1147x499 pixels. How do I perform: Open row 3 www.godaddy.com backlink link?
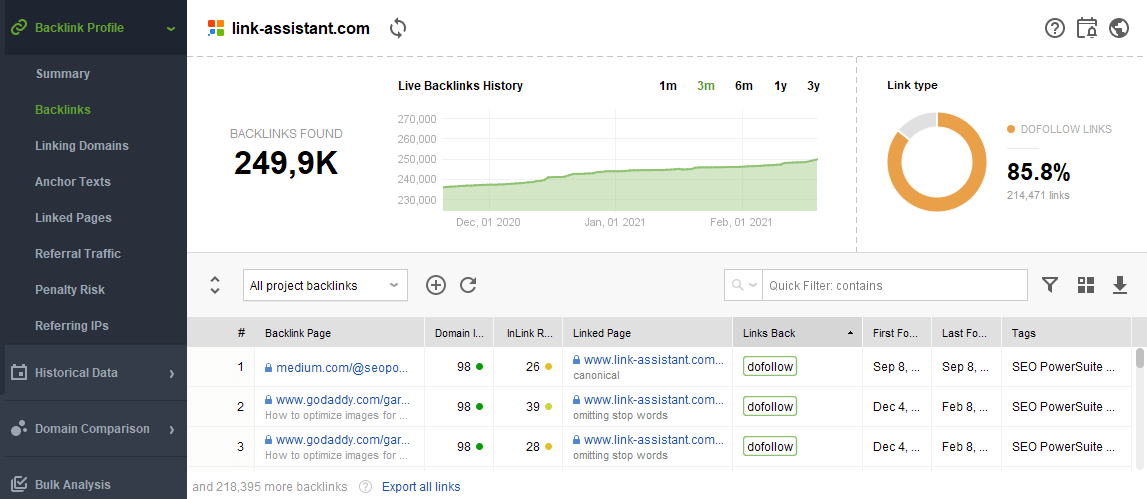[x=343, y=439]
